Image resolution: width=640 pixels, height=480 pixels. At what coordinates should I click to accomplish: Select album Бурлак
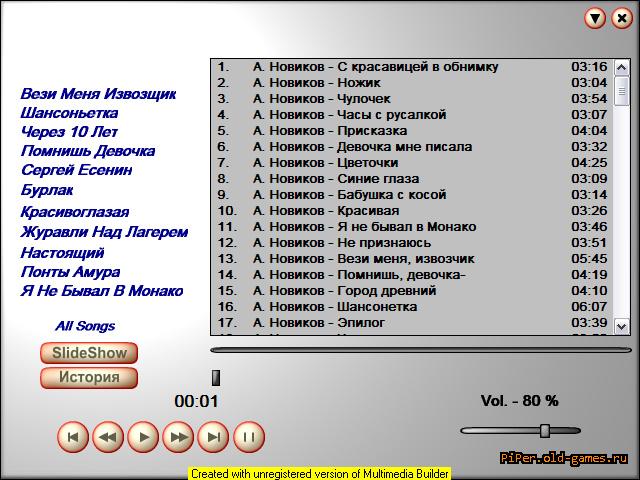point(47,190)
